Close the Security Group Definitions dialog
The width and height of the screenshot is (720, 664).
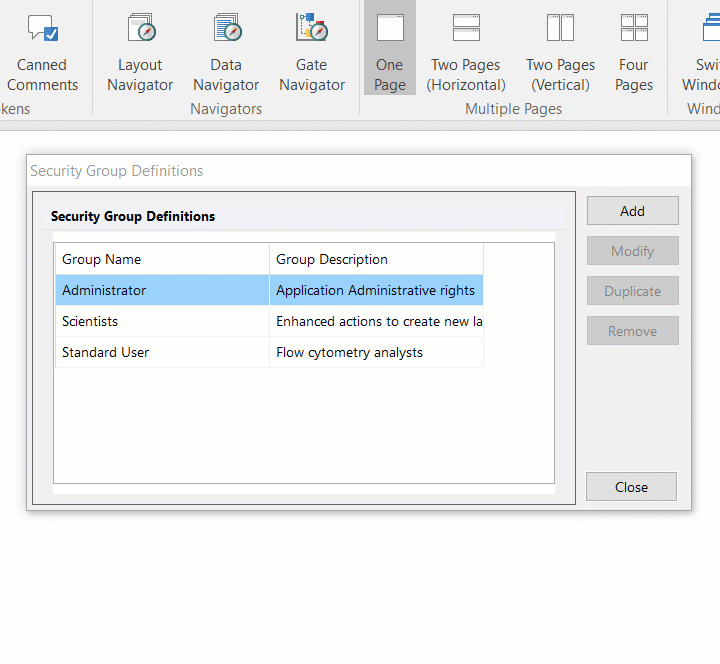[x=631, y=487]
